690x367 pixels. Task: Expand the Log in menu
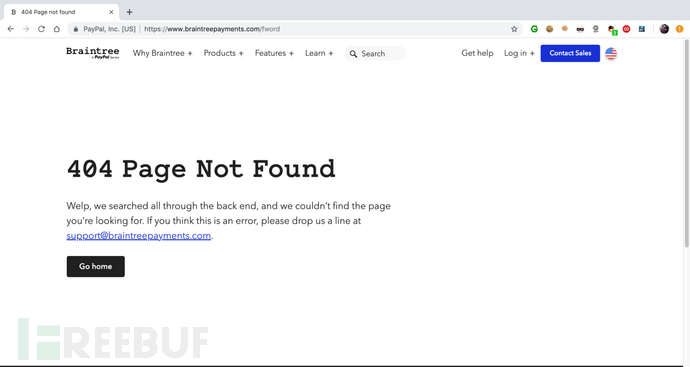pos(519,53)
